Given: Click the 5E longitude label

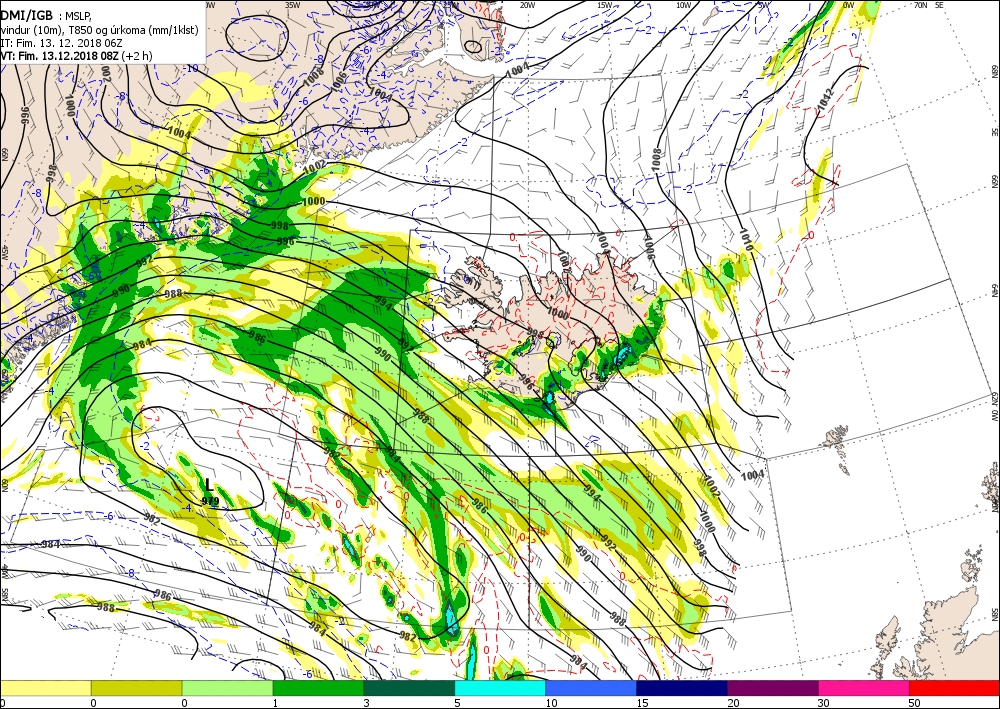Looking at the screenshot, I should click(939, 5).
